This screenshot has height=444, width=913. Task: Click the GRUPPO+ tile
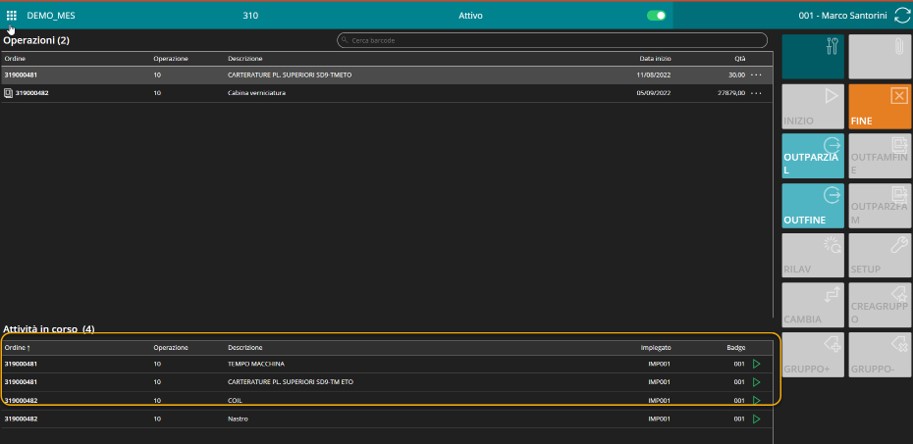click(813, 354)
